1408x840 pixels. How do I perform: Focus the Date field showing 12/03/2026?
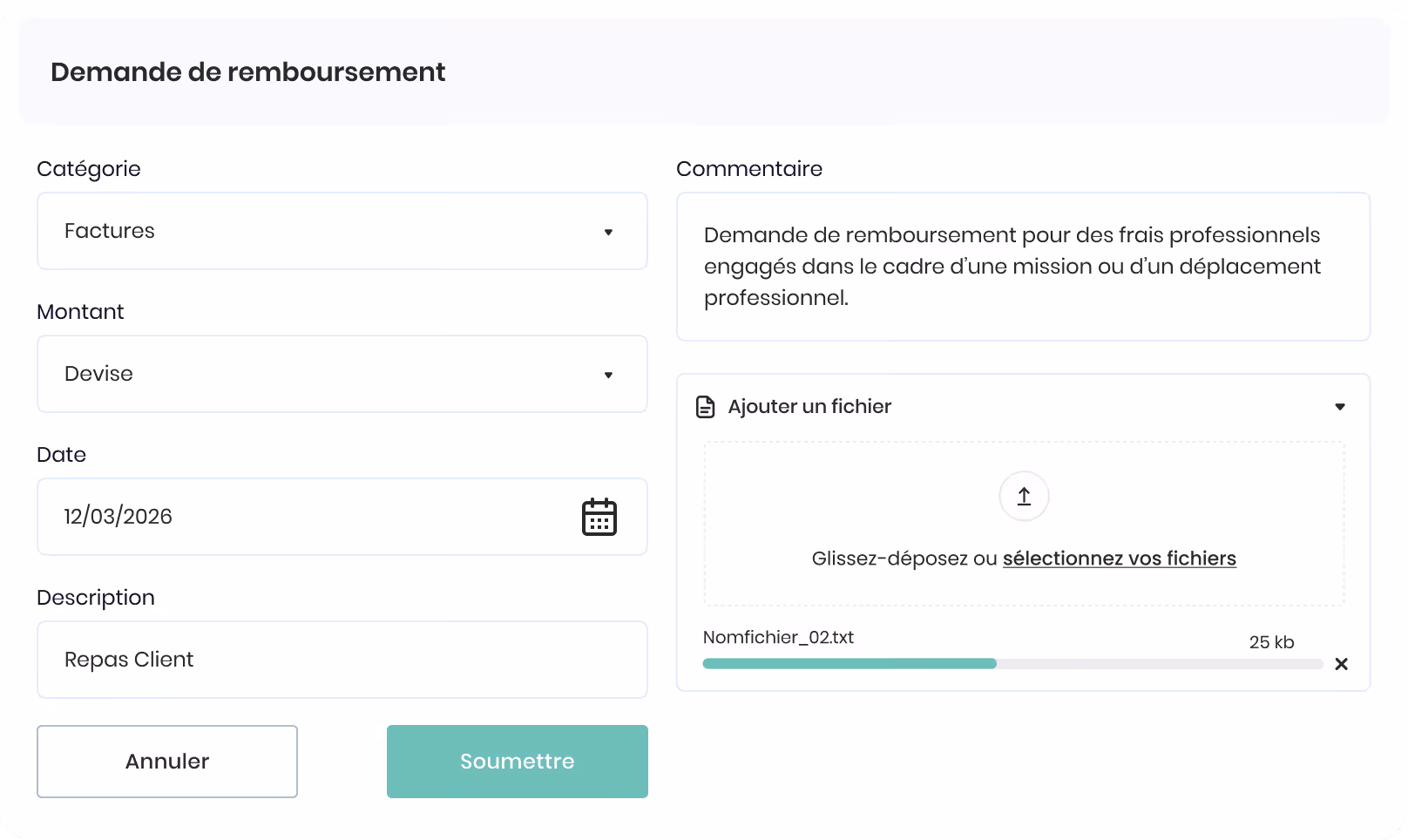tap(342, 517)
